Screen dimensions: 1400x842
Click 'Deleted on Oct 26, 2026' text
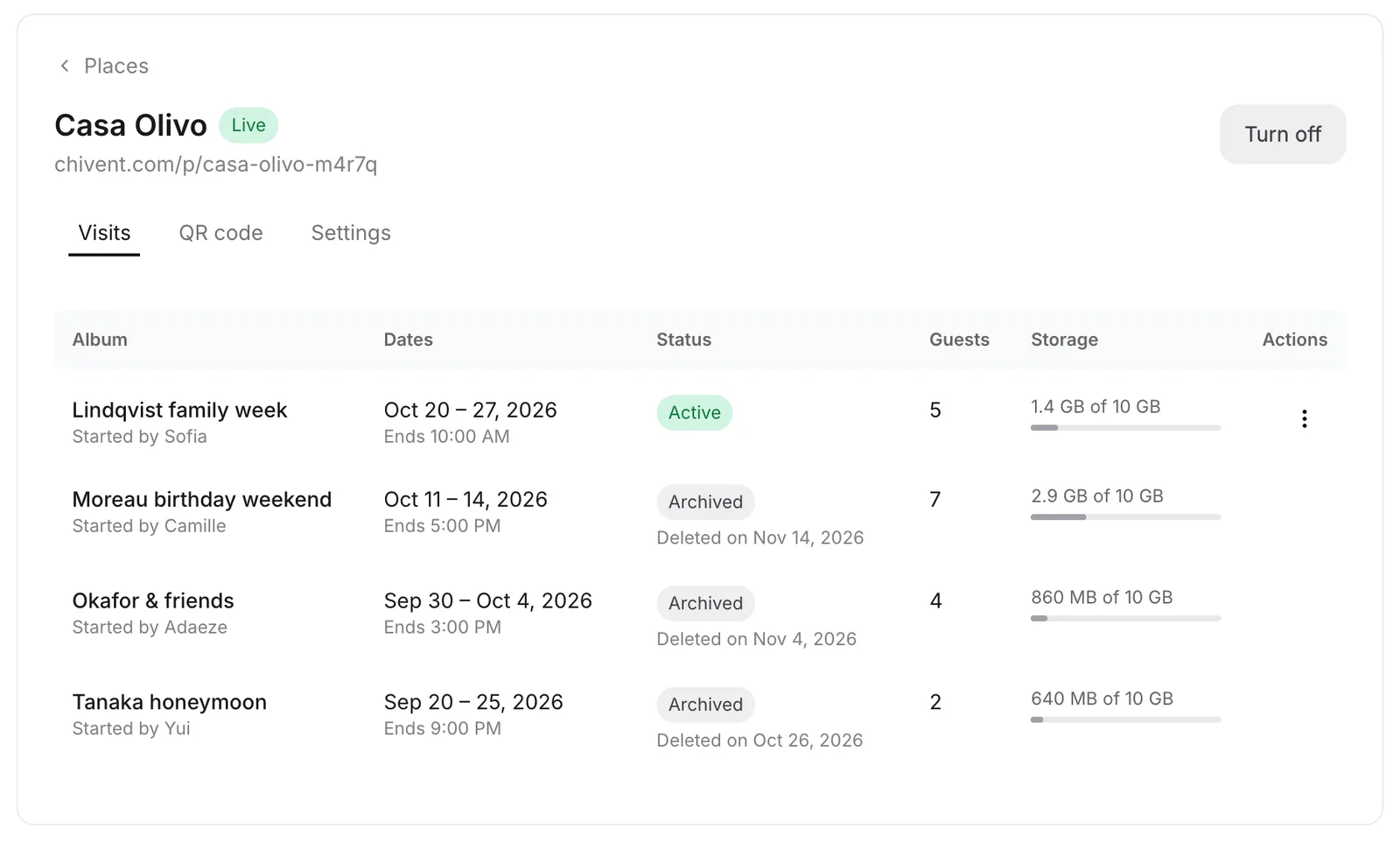[759, 740]
